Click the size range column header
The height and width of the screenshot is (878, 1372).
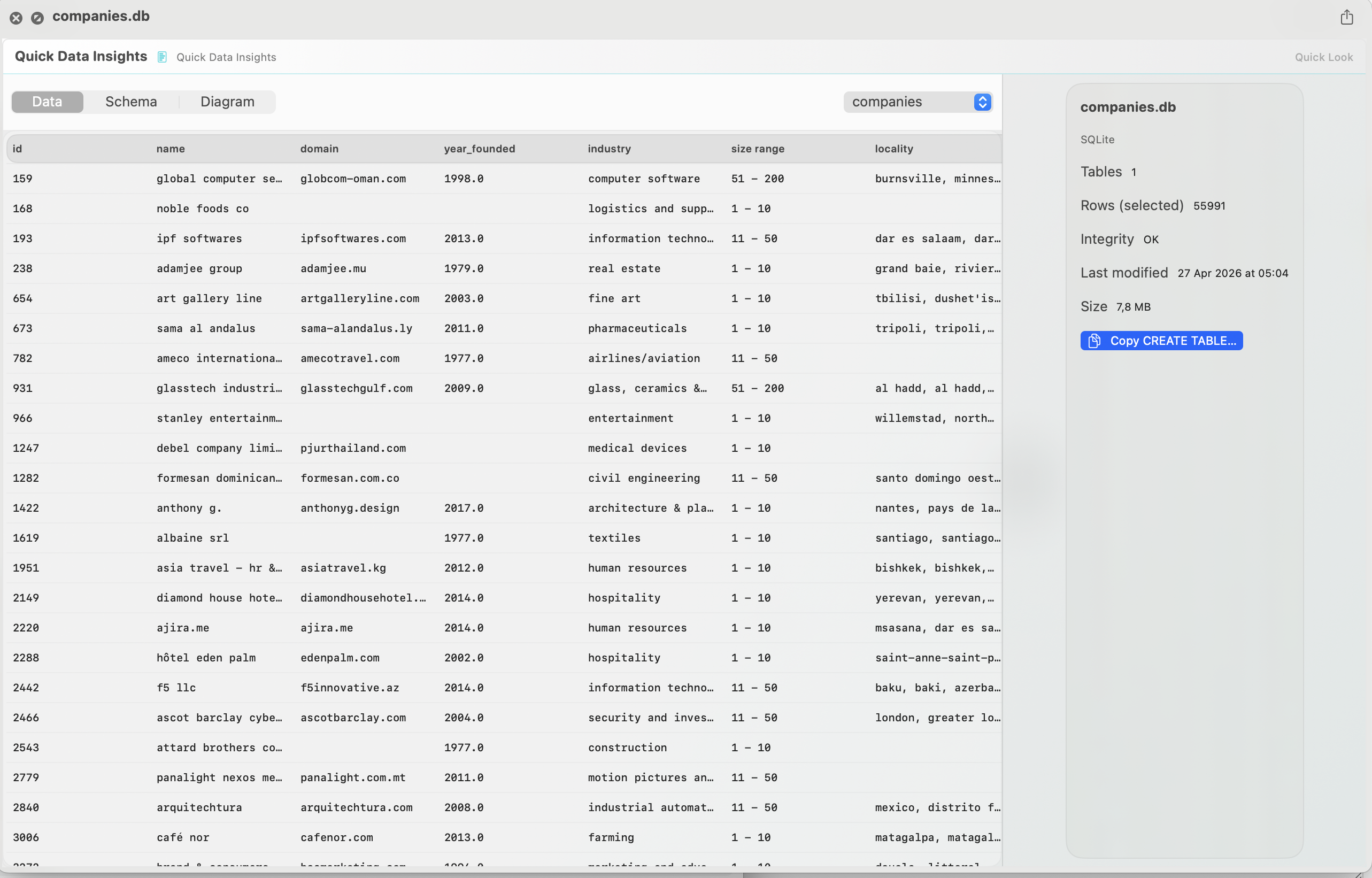758,149
